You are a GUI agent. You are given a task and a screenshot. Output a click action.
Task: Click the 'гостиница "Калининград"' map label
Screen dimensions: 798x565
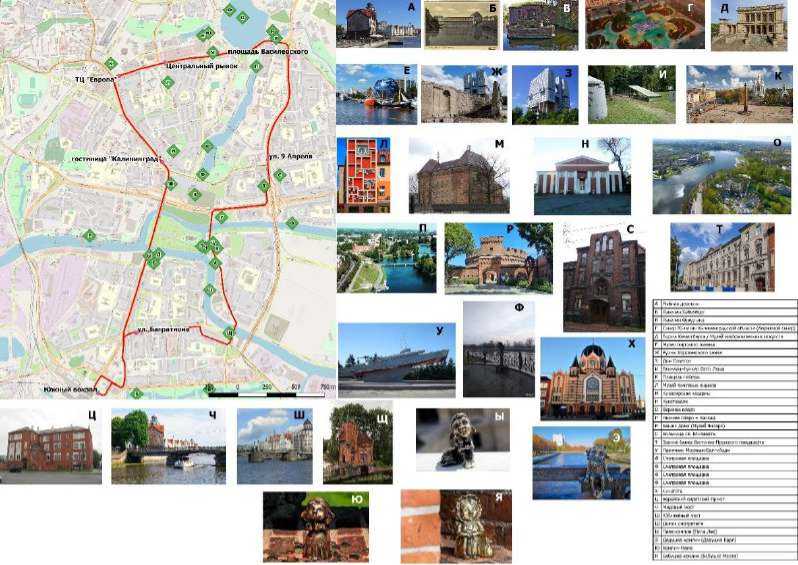[115, 159]
